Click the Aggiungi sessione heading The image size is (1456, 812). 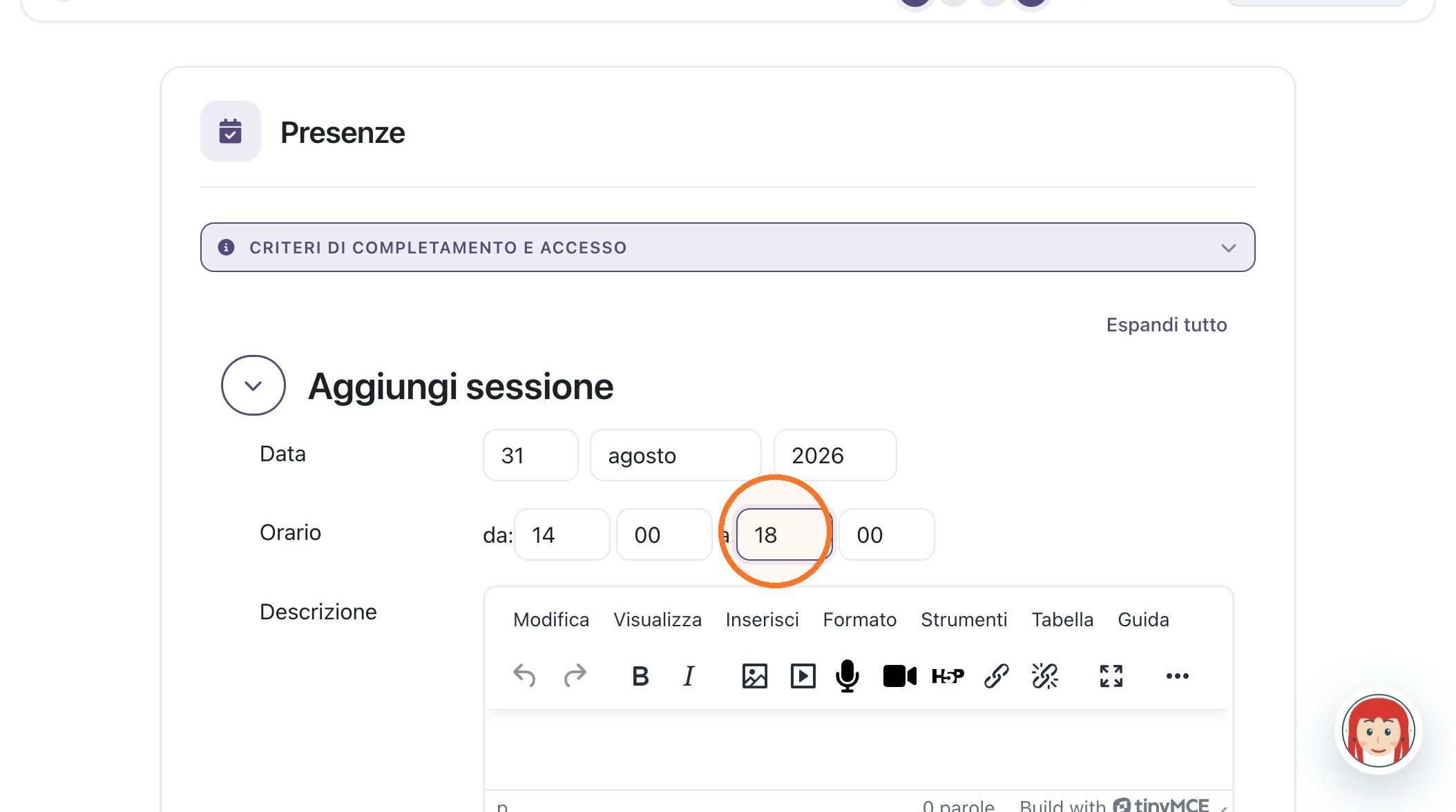click(461, 386)
